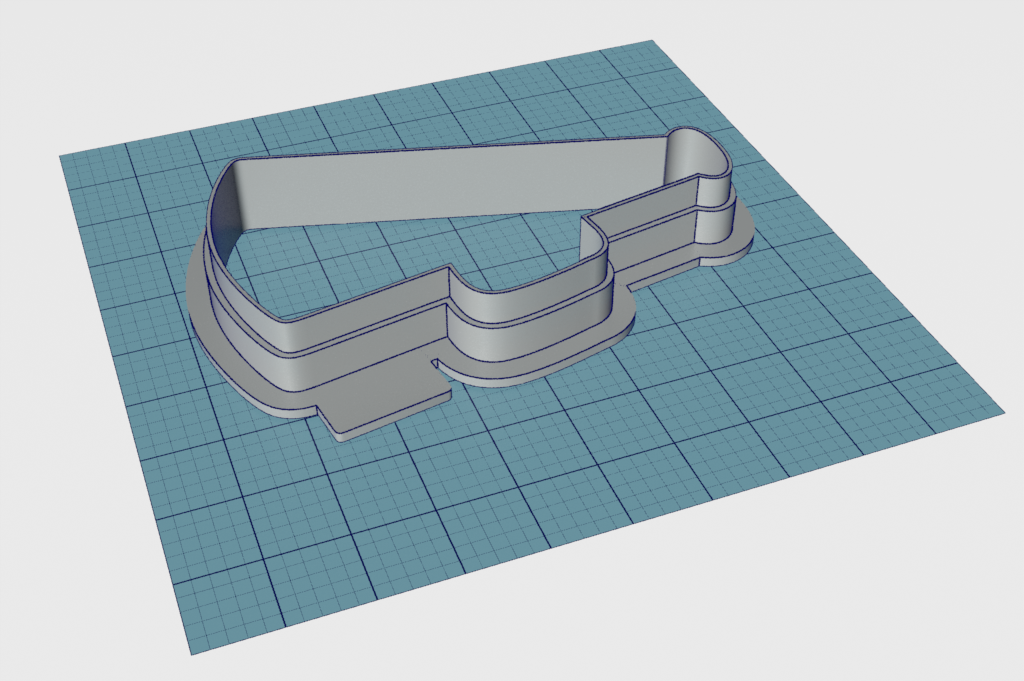Click the grid plane's rightmost corner

(1001, 411)
